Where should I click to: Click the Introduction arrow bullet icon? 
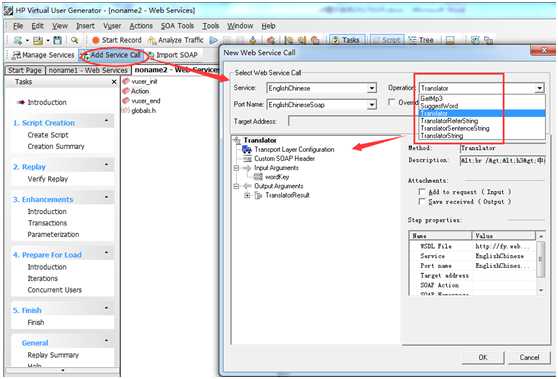21,102
